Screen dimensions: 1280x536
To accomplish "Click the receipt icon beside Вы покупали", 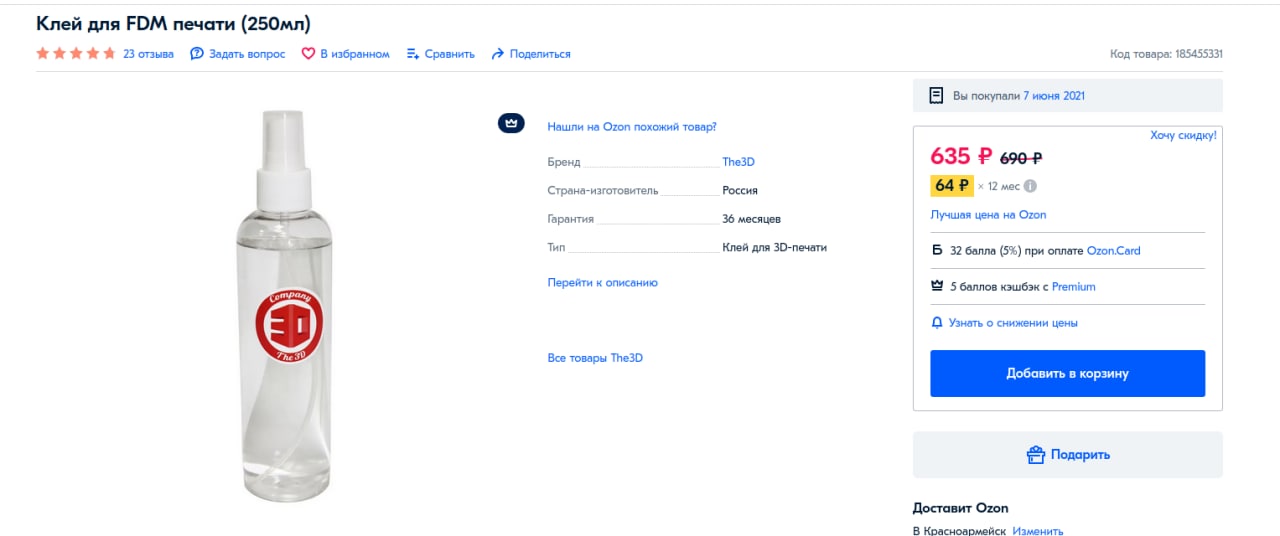I will 936,96.
